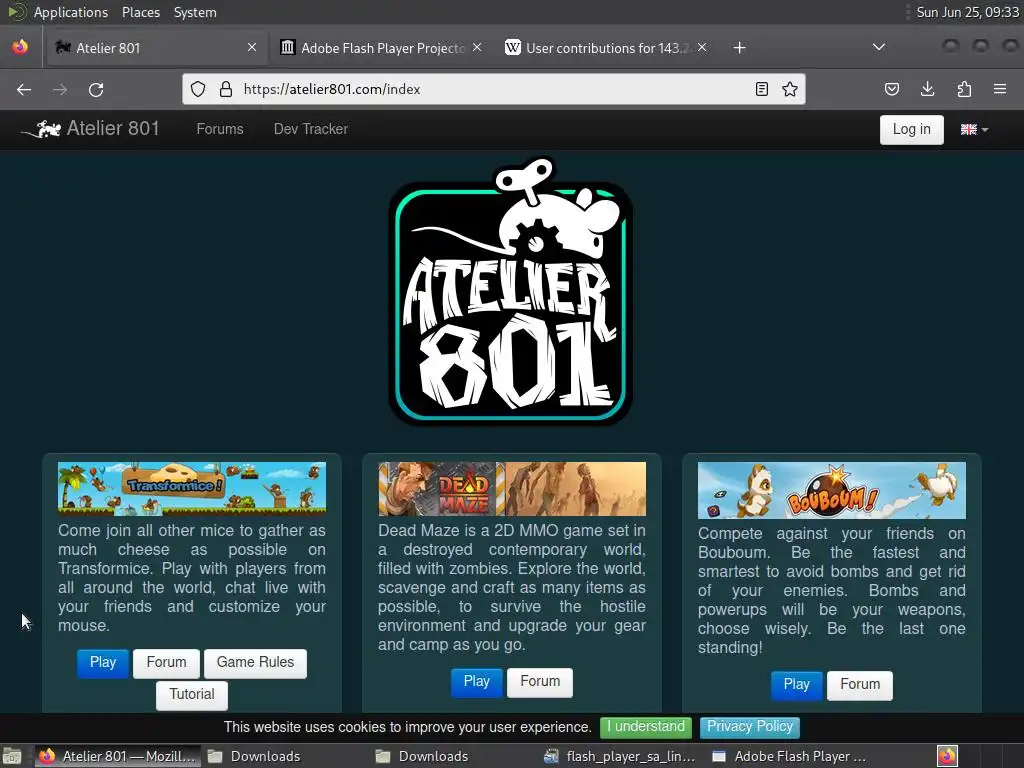Screen dimensions: 1024x768
Task: Click the site padlock icon
Action: [x=226, y=89]
